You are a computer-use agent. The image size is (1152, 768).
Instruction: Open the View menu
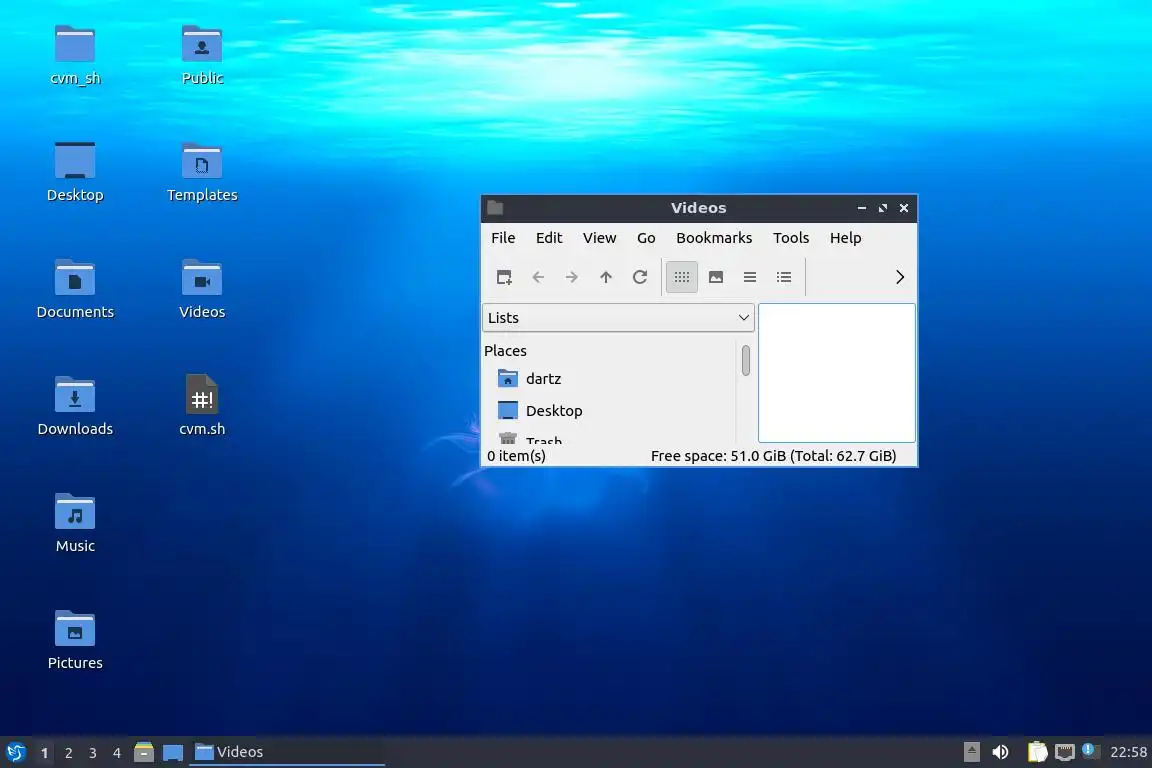(x=600, y=238)
